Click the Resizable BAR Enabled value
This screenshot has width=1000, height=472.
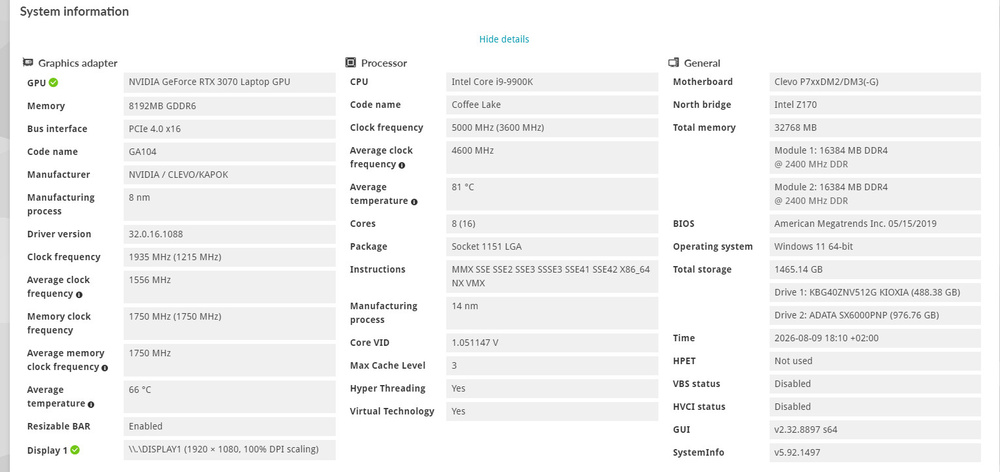pyautogui.click(x=230, y=426)
